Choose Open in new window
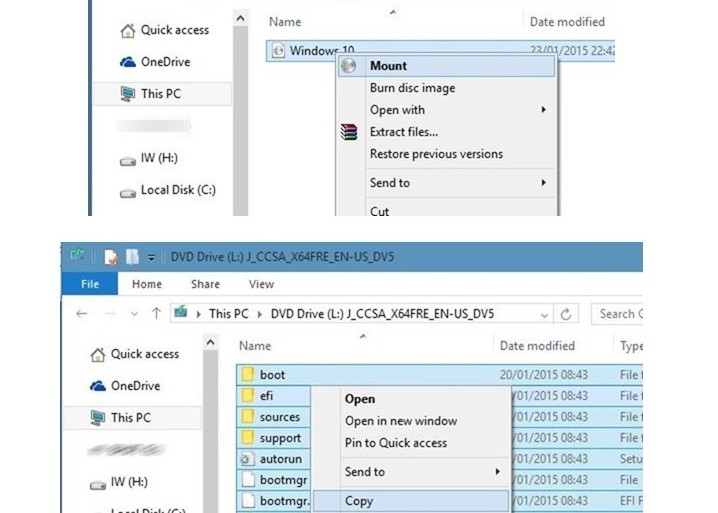Screen dimensions: 718x513 tap(401, 421)
